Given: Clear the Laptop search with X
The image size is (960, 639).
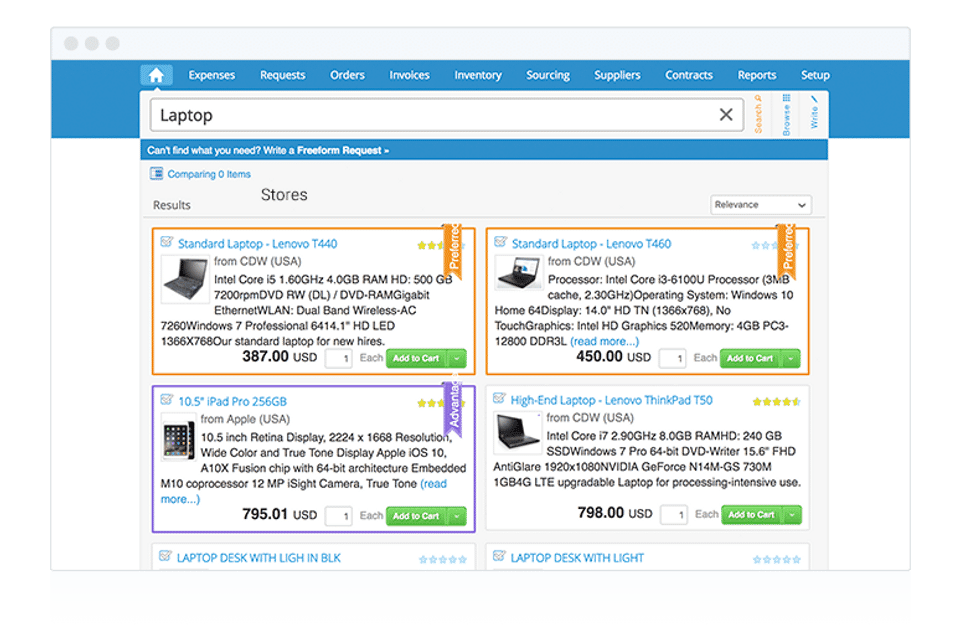Looking at the screenshot, I should pos(726,114).
